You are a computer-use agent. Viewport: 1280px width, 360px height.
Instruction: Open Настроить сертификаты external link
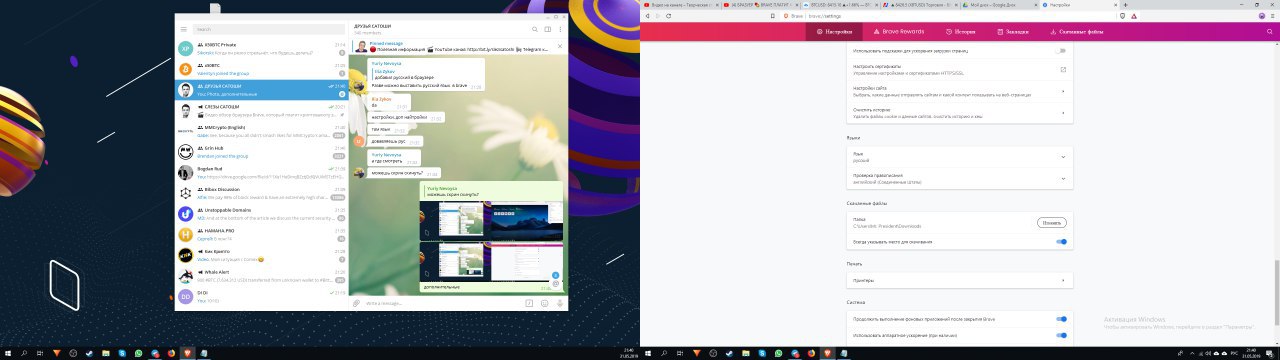(1062, 69)
